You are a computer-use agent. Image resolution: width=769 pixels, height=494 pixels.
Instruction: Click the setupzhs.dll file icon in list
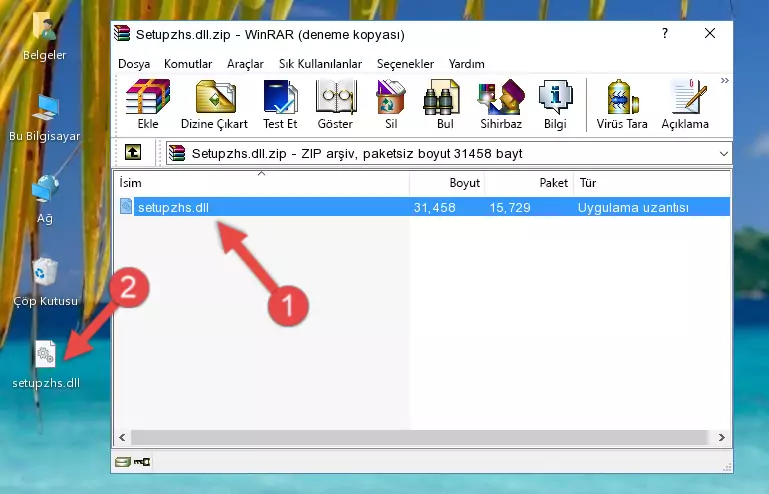pos(126,207)
